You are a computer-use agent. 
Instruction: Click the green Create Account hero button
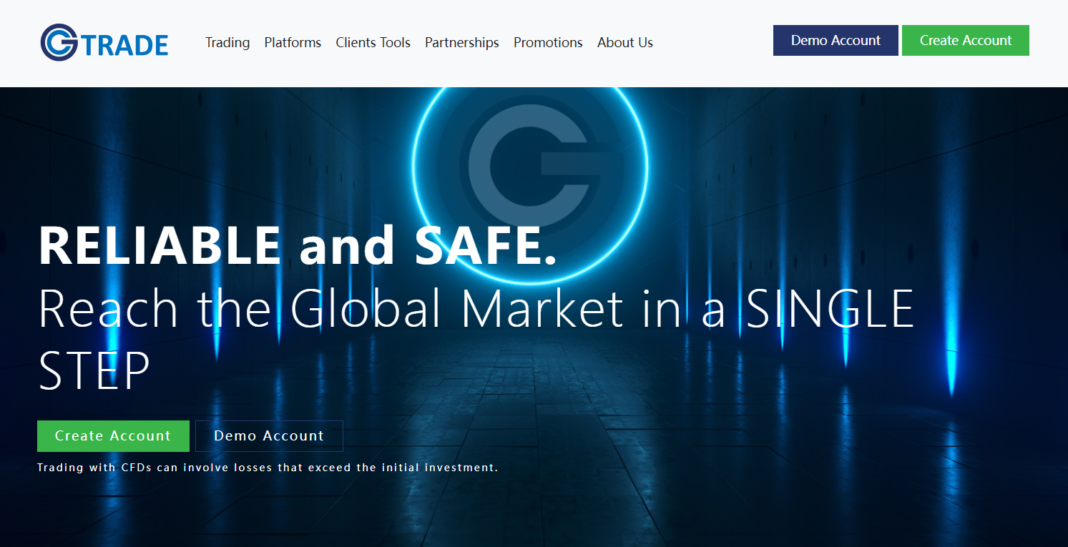113,436
